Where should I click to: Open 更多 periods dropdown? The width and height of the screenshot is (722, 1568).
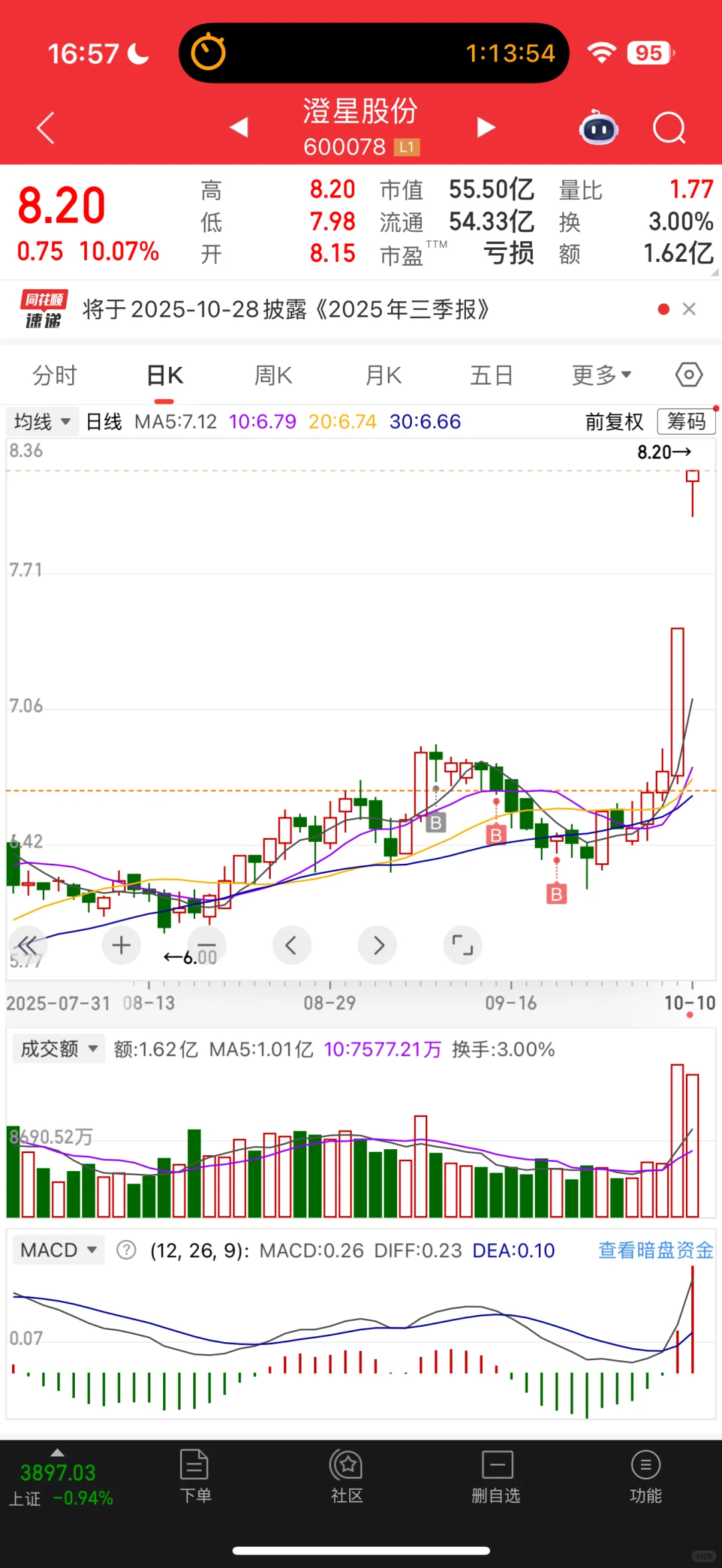pyautogui.click(x=601, y=375)
